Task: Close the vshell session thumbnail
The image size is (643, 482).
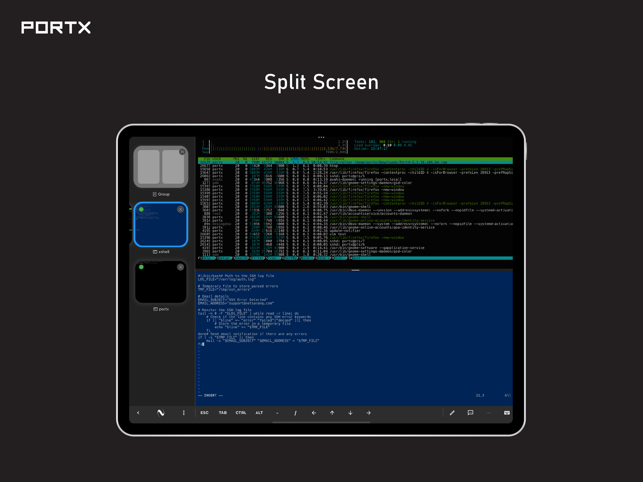Action: (180, 209)
